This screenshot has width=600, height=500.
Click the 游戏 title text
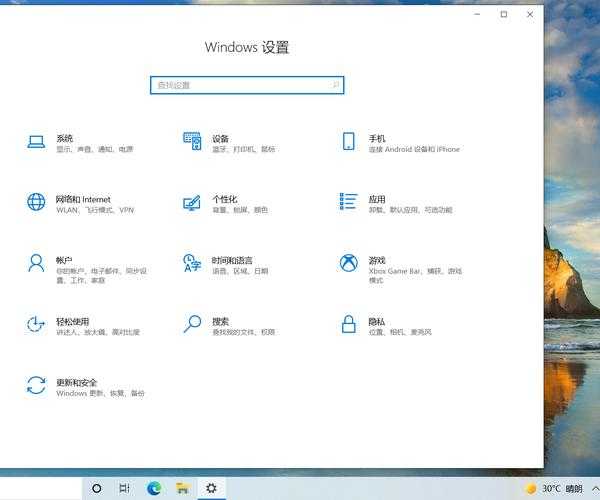(377, 261)
